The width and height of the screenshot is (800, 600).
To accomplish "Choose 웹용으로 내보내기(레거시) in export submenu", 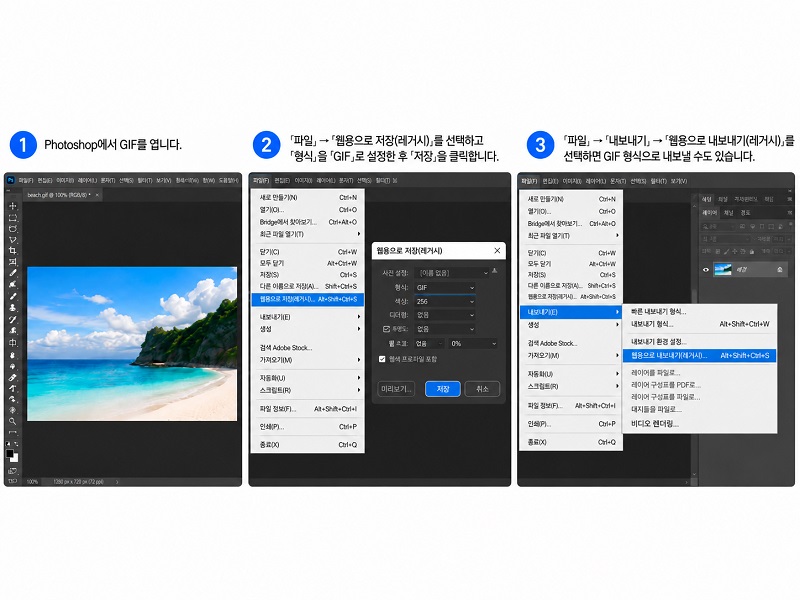I will (699, 355).
